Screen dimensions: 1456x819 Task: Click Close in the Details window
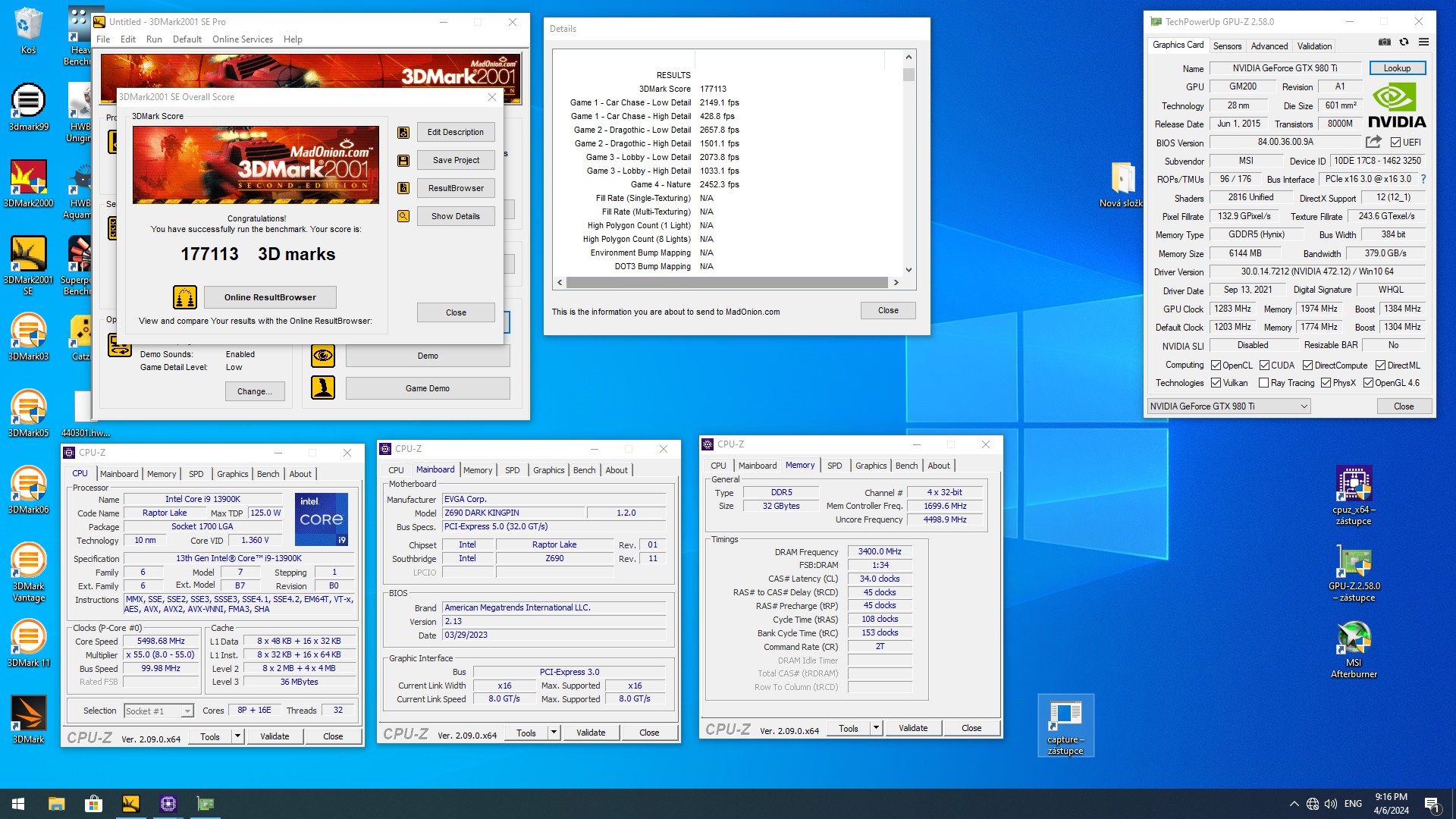click(888, 310)
